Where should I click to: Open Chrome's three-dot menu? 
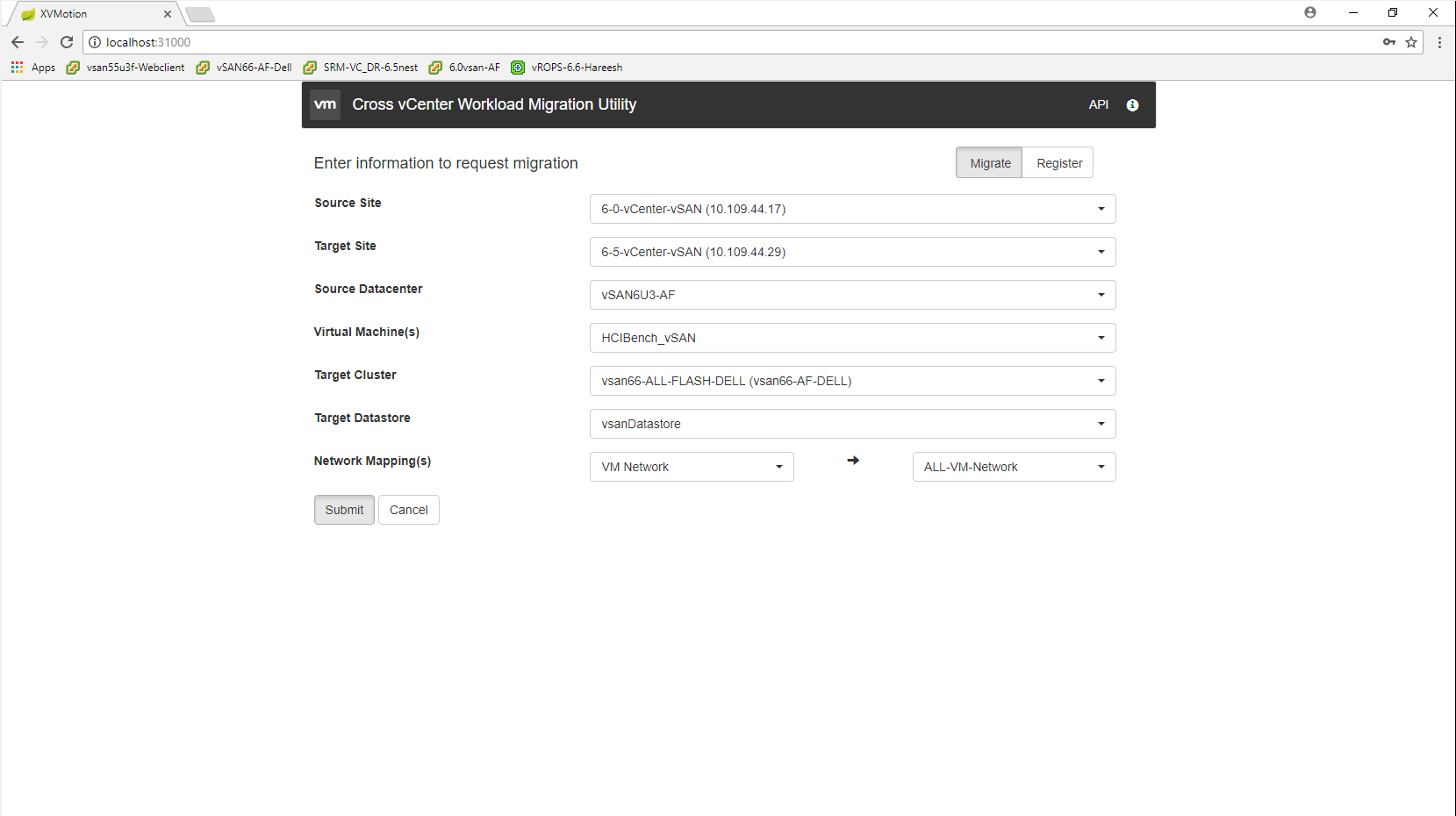tap(1439, 42)
